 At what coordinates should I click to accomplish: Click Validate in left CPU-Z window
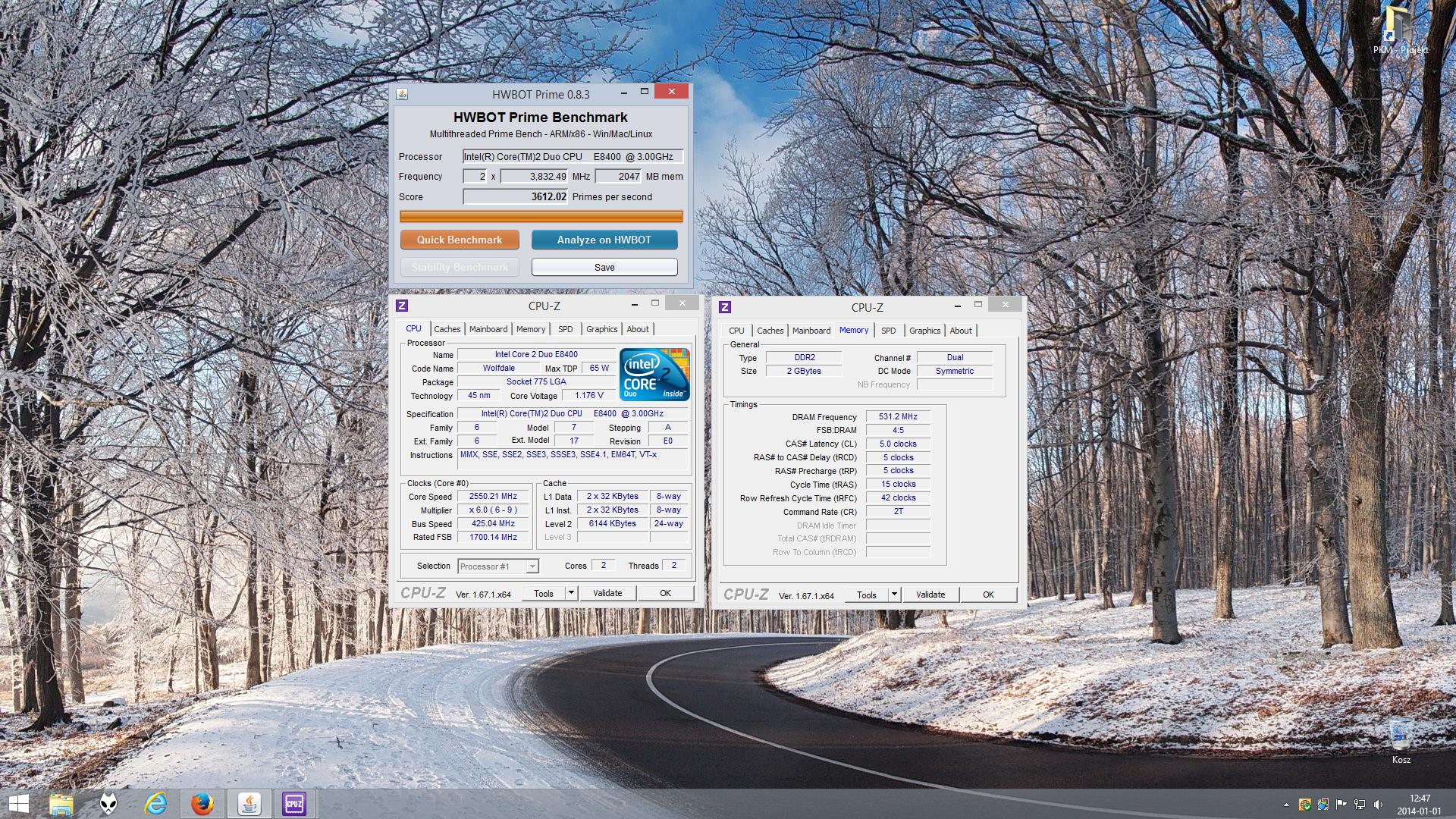coord(607,594)
